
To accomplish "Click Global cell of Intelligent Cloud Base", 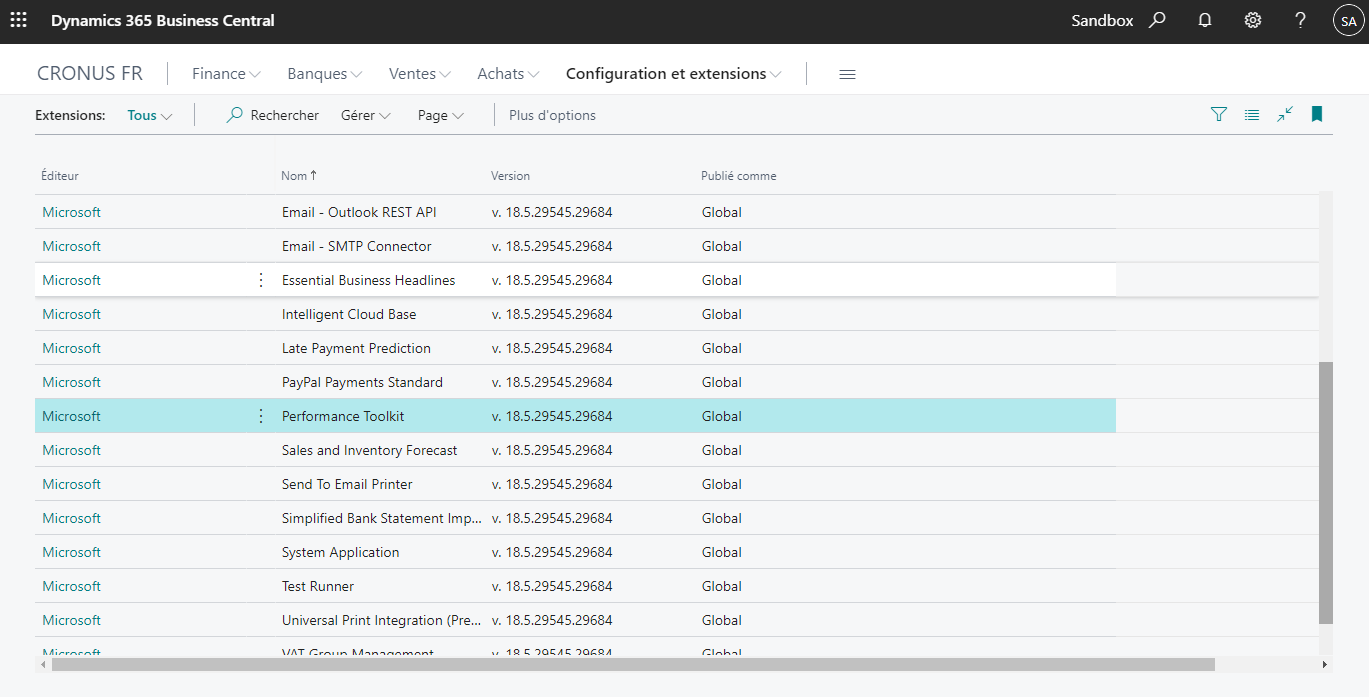I will [x=722, y=314].
